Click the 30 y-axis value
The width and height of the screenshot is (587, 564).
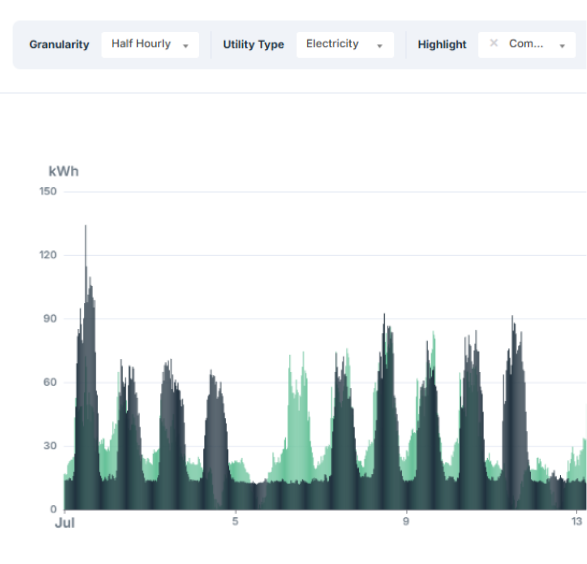click(50, 446)
